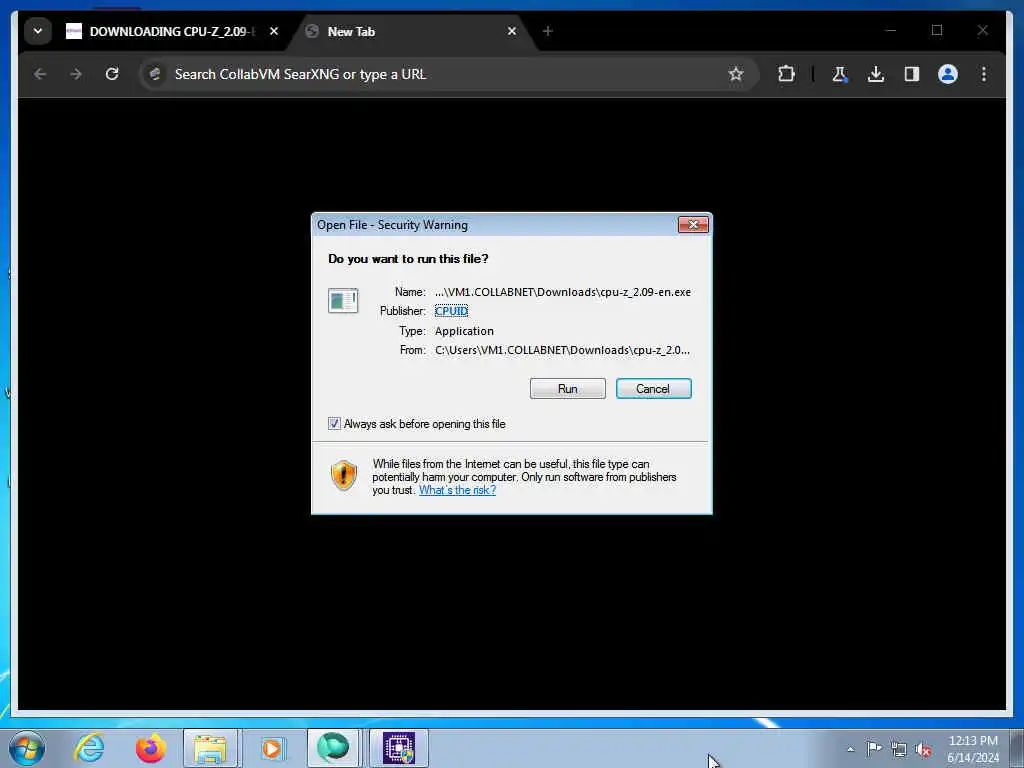This screenshot has width=1024, height=768.
Task: Open Windows Explorer folder in taskbar
Action: pos(210,748)
